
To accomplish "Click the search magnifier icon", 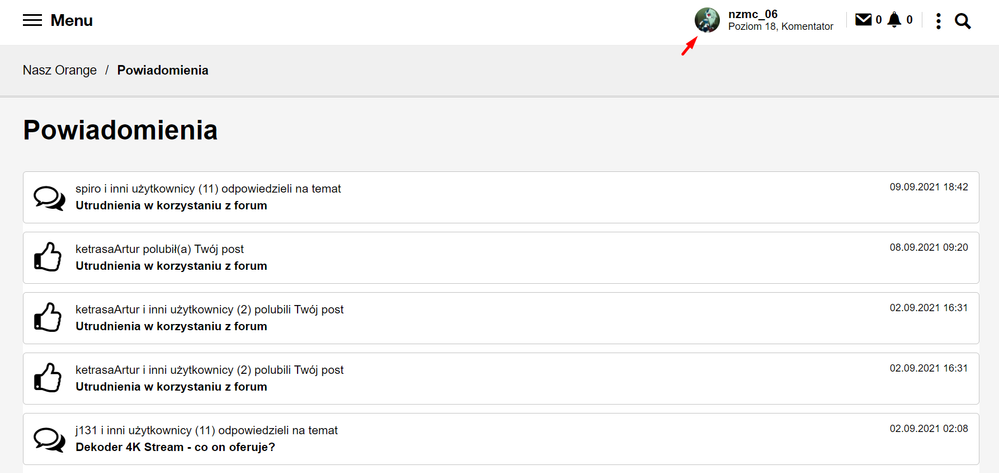I will 963,21.
